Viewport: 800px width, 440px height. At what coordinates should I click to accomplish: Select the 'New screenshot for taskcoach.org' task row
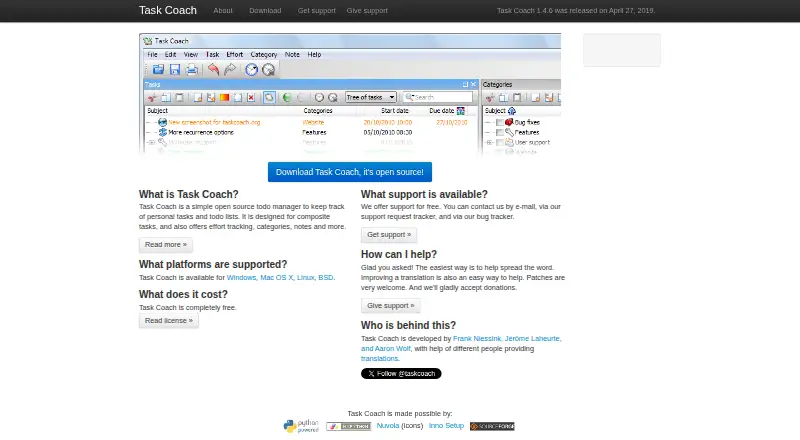311,123
